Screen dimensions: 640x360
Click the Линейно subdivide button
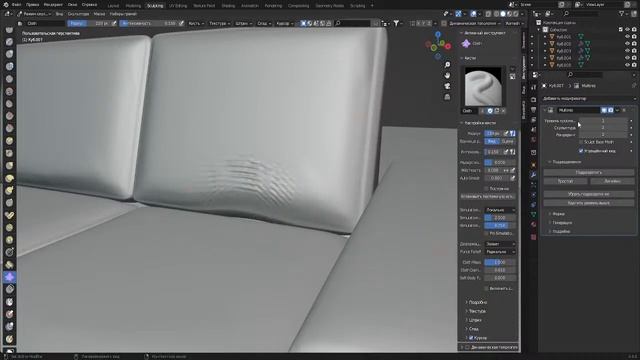click(x=612, y=181)
